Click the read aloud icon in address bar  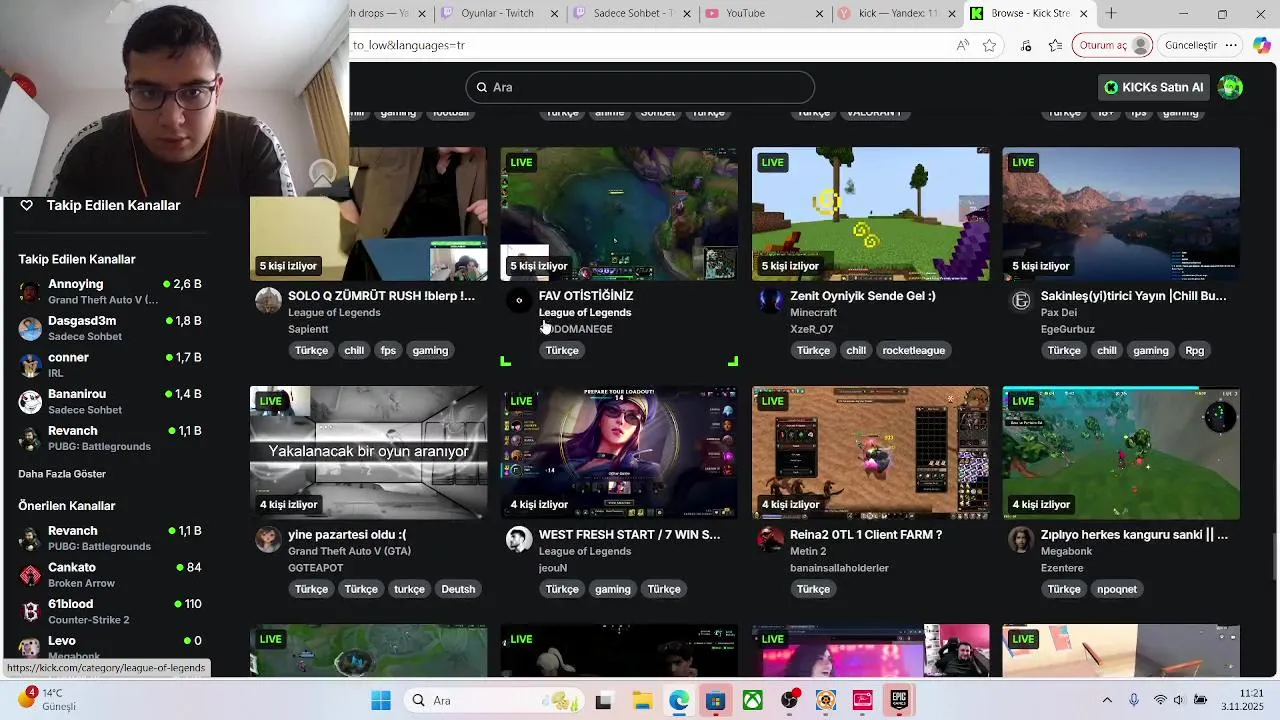click(x=962, y=45)
